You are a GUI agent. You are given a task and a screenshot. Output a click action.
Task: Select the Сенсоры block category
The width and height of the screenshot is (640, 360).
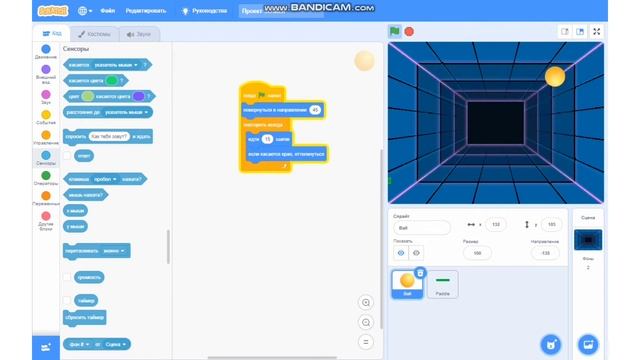46,158
